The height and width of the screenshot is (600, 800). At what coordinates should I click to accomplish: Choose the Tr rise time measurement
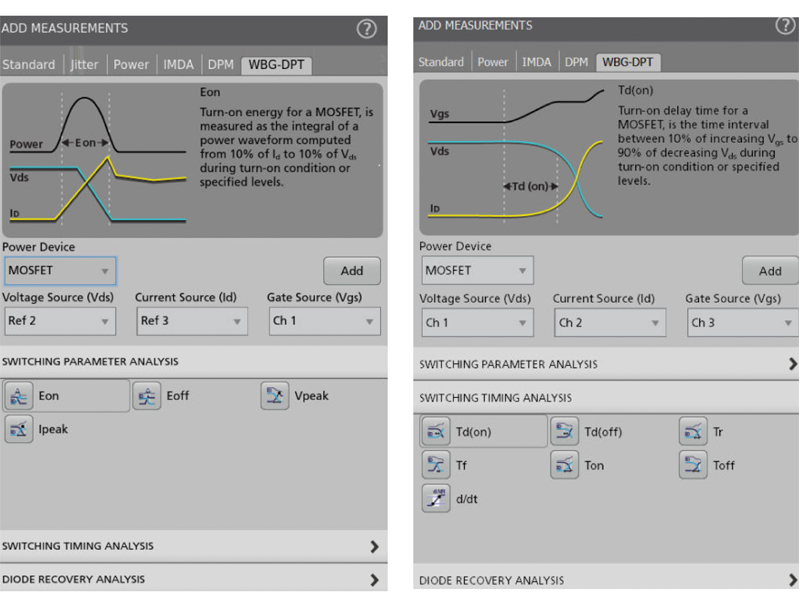(x=693, y=432)
